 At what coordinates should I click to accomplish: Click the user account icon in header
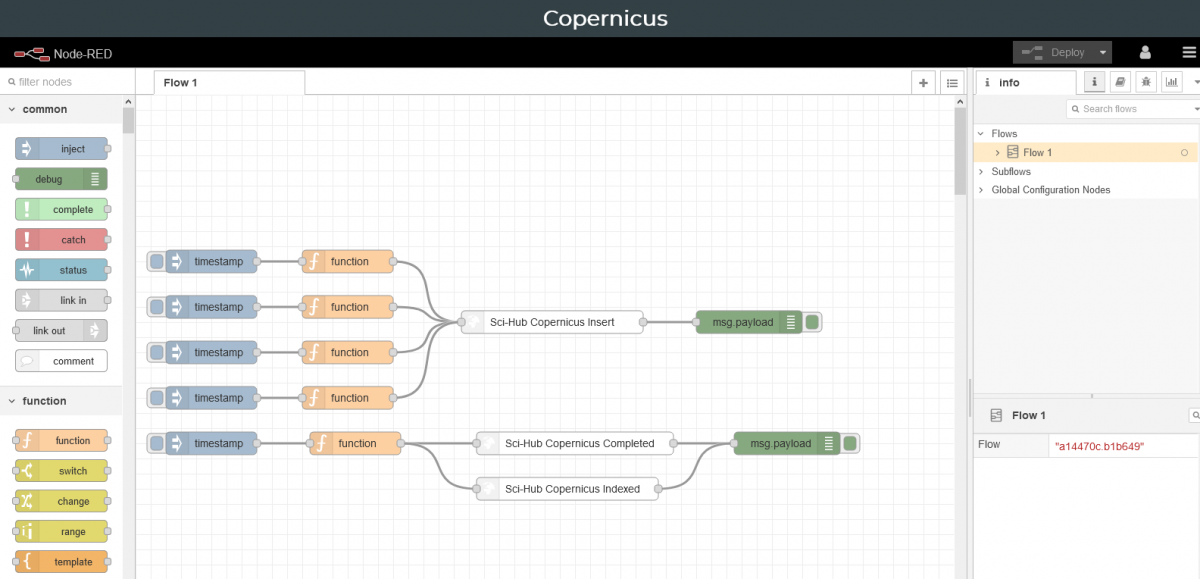pyautogui.click(x=1146, y=52)
